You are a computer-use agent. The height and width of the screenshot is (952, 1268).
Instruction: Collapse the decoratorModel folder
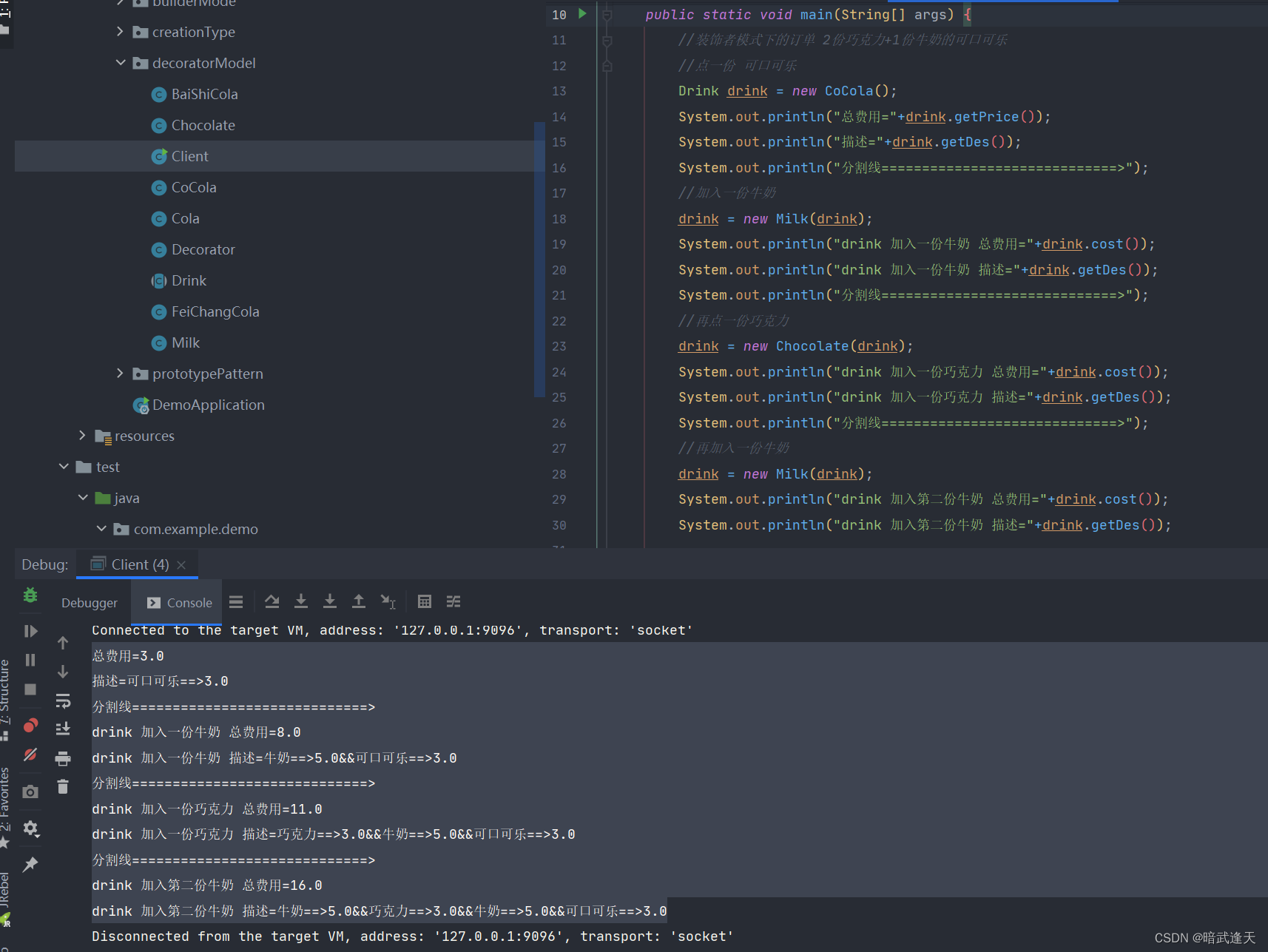[121, 63]
